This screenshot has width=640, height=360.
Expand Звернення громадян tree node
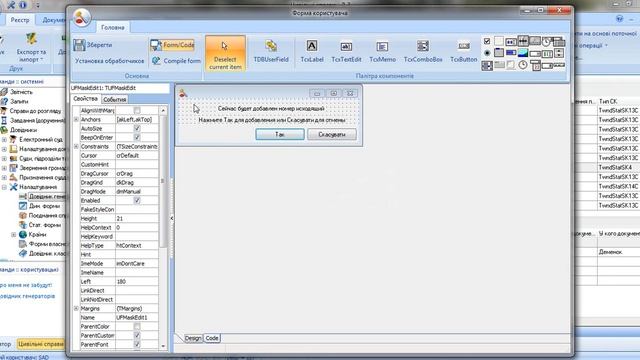(x=4, y=168)
